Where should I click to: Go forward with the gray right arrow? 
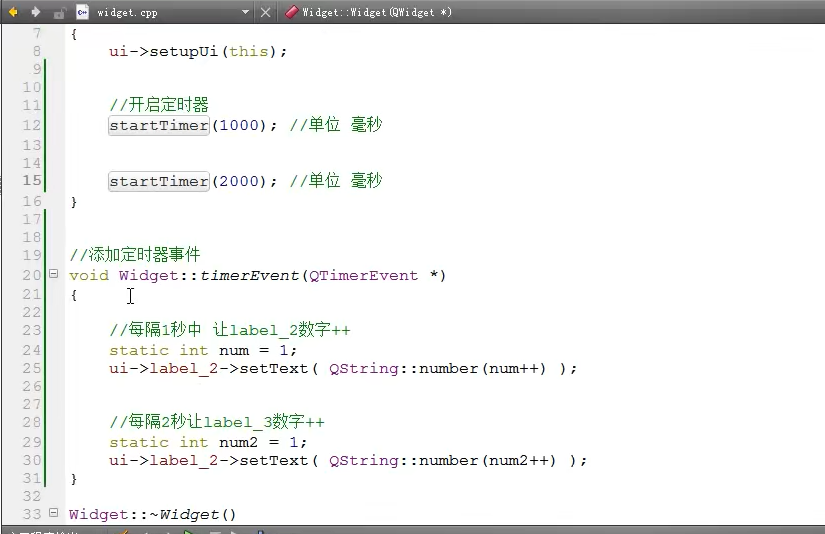tap(36, 12)
